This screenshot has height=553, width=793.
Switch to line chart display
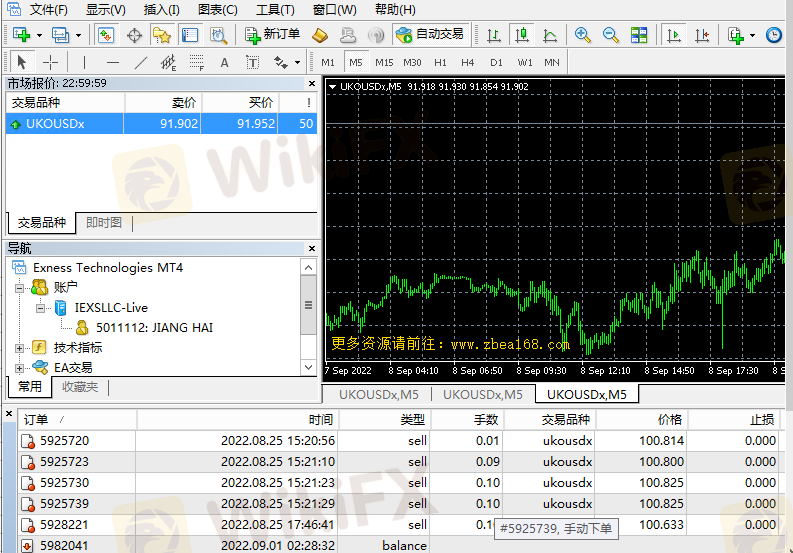550,35
